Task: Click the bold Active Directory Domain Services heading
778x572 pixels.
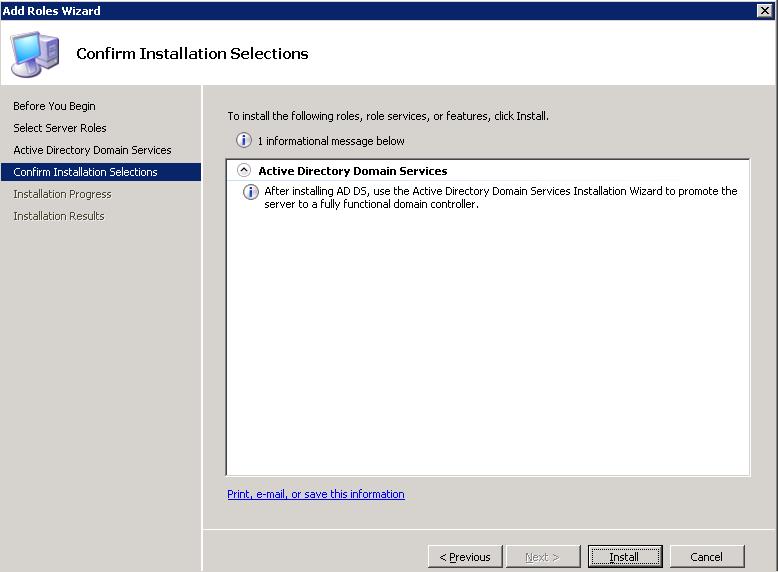Action: 353,171
